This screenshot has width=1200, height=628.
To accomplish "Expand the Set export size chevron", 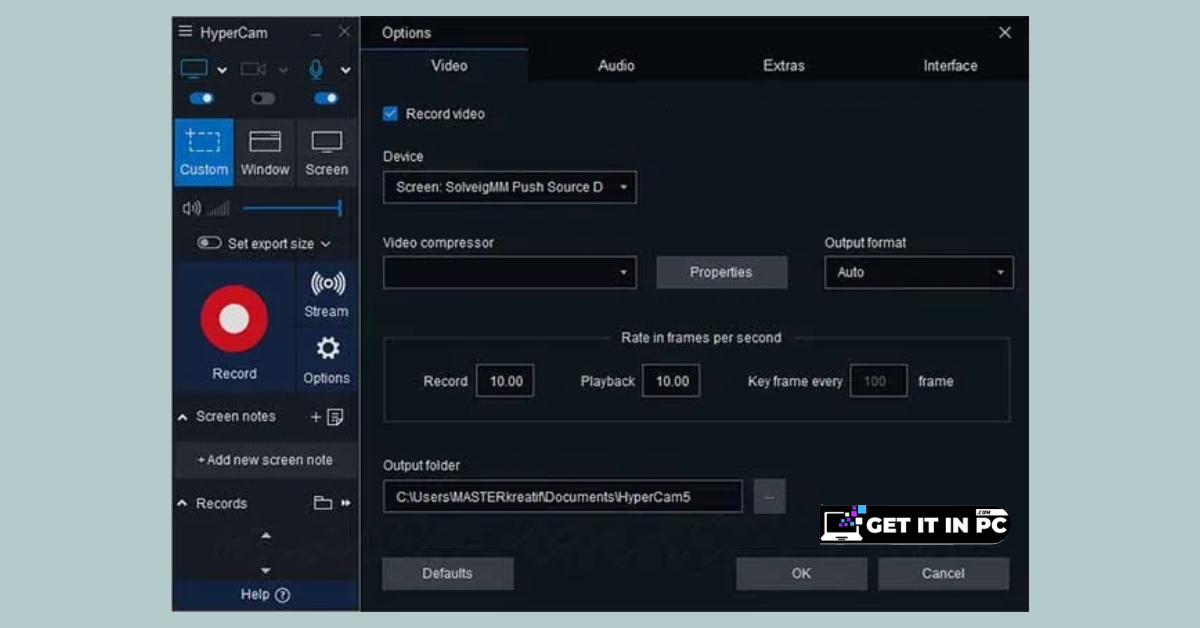I will pos(326,244).
